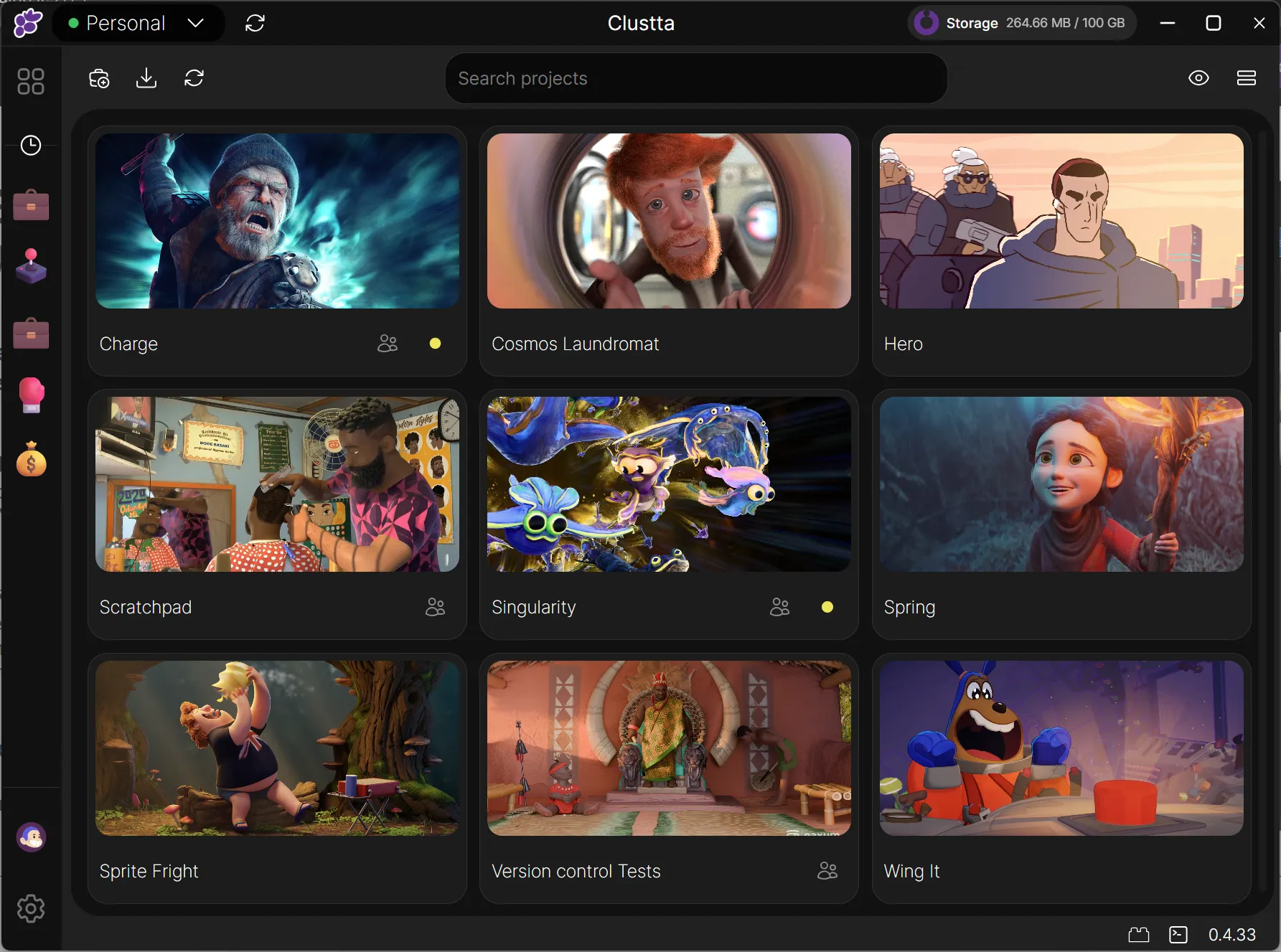Open the Scratchpad project thumbnail

(x=277, y=484)
